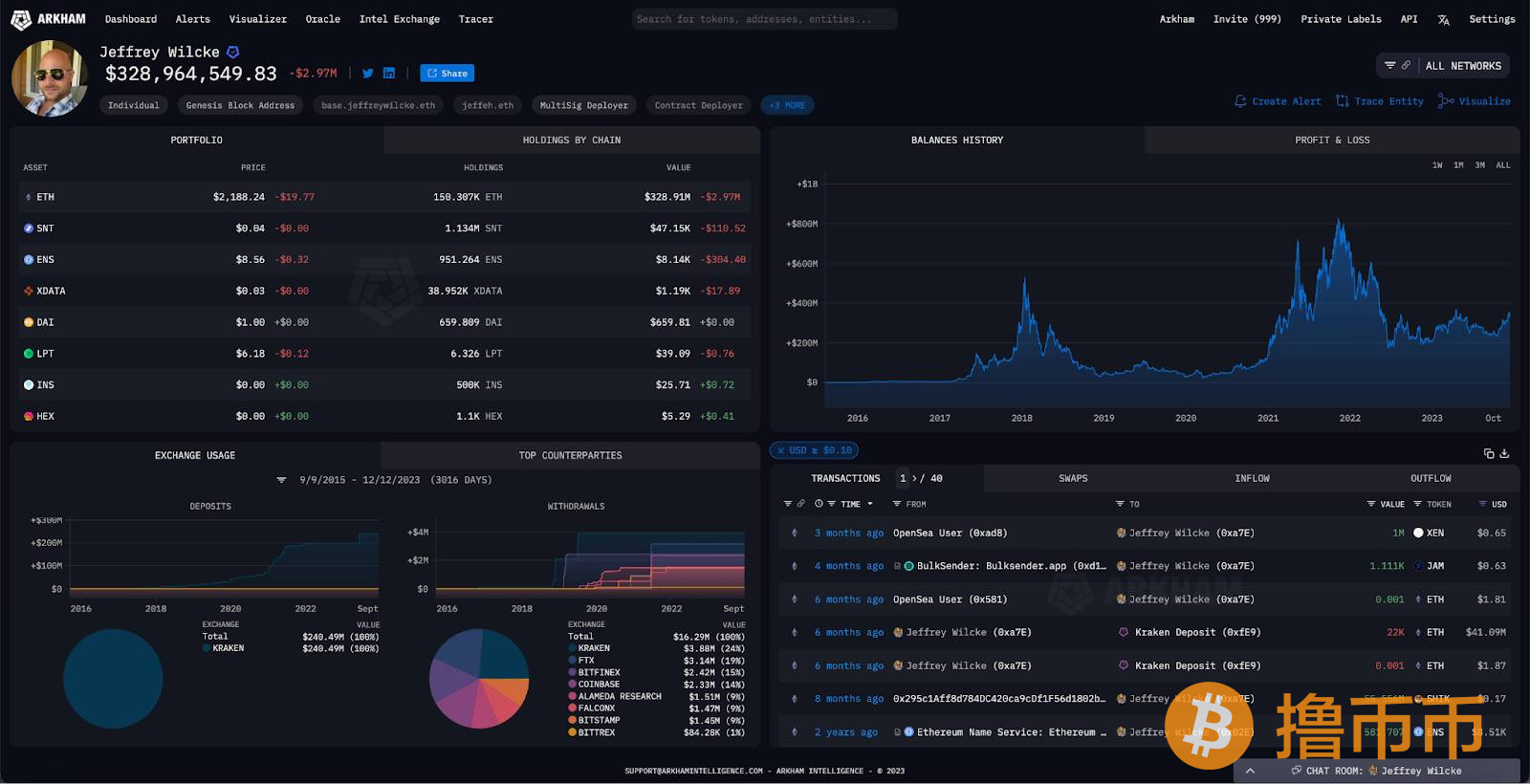Click the Genesis Block Address tag
The width and height of the screenshot is (1530, 784).
[240, 105]
